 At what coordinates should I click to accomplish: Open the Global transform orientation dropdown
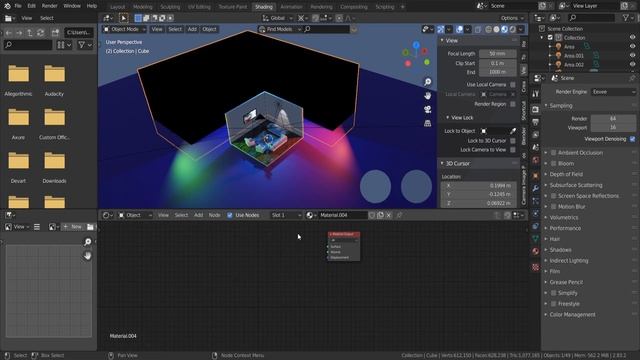coord(278,18)
